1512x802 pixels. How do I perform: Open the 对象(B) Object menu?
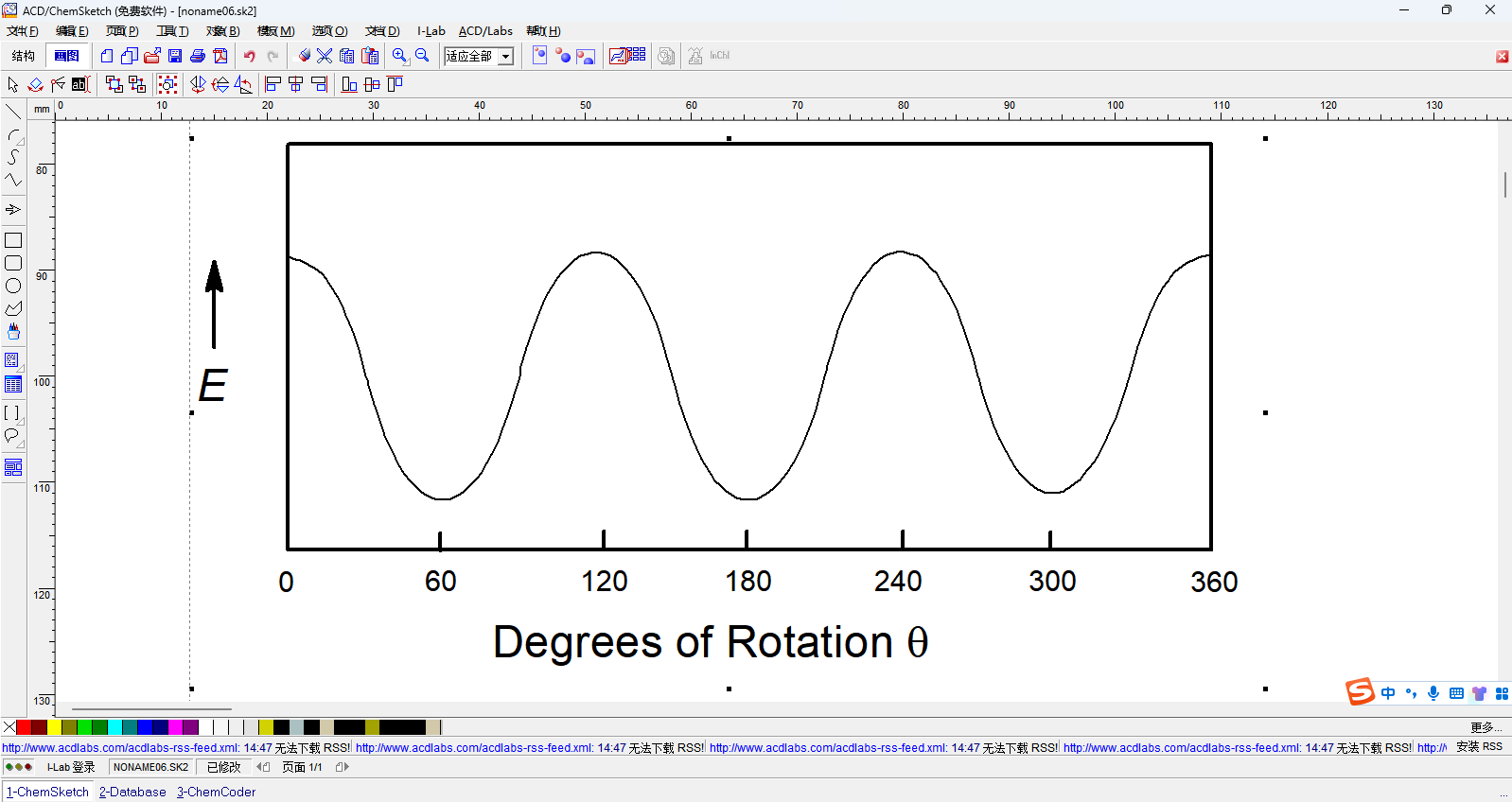222,31
